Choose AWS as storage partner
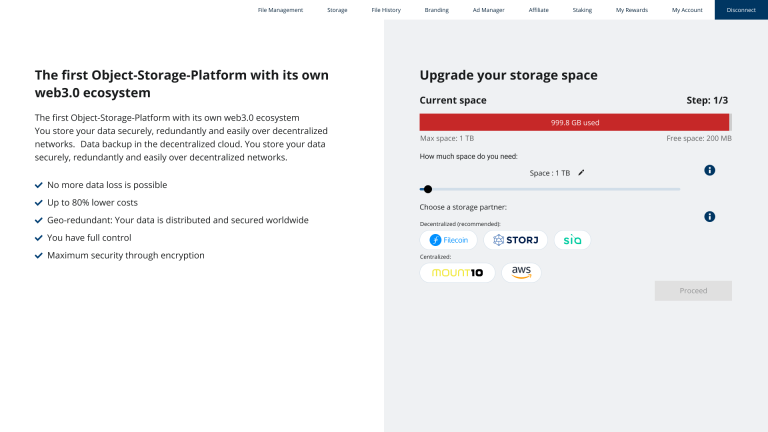Screen dimensions: 768x432 521,272
